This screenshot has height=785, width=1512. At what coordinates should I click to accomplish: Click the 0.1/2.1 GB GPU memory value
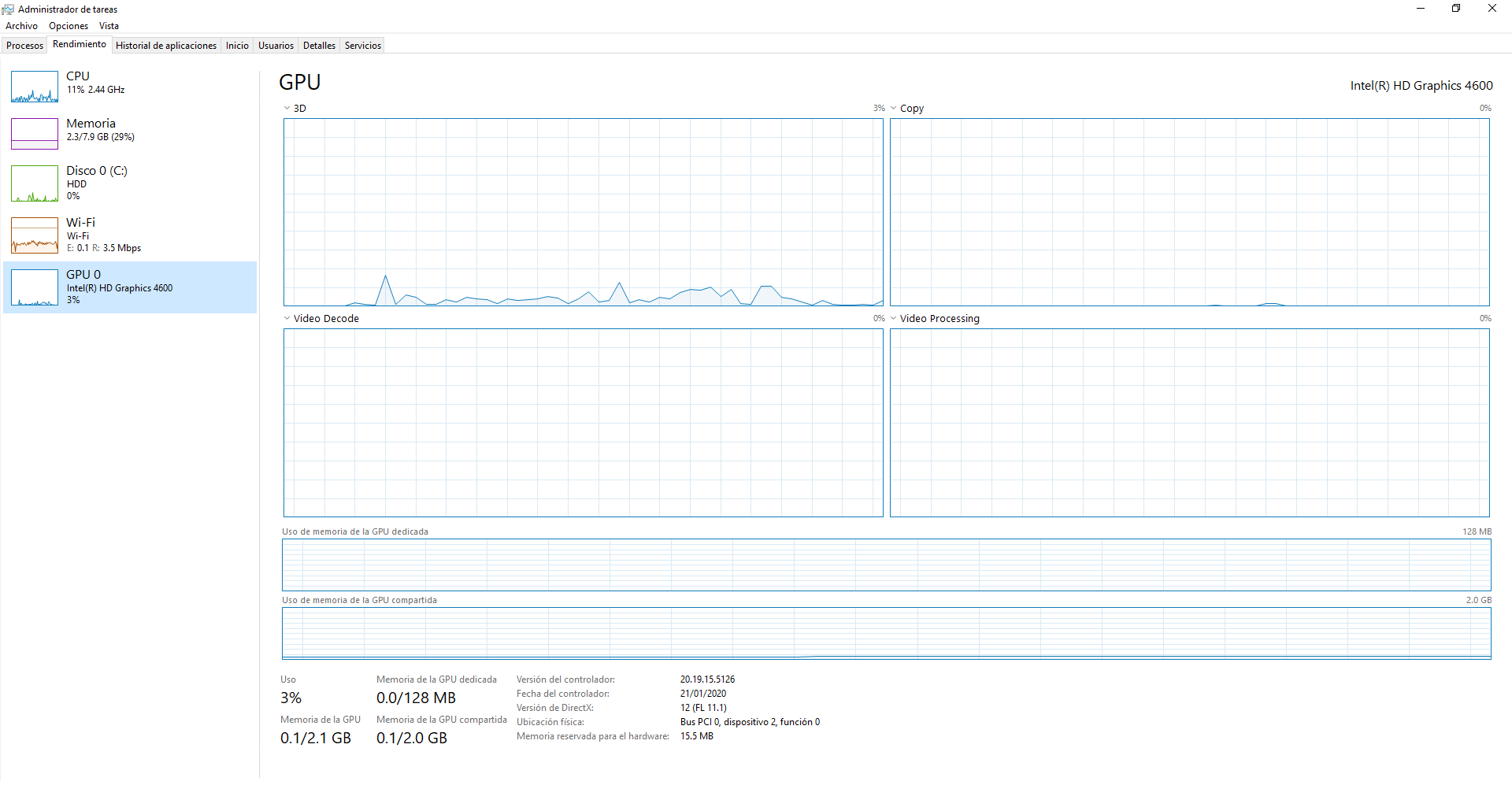pos(316,739)
